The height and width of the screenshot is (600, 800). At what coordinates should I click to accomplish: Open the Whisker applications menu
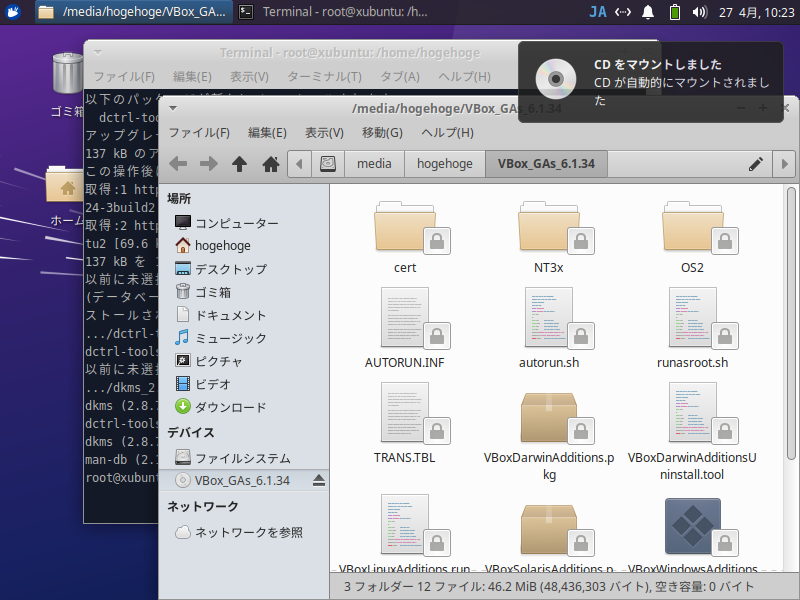(13, 11)
